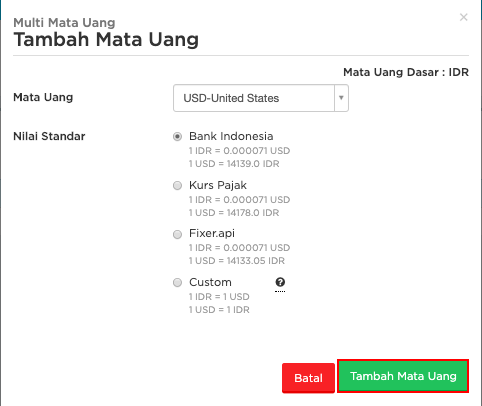This screenshot has width=482, height=406.
Task: Click the Custom label text
Action: 210,282
